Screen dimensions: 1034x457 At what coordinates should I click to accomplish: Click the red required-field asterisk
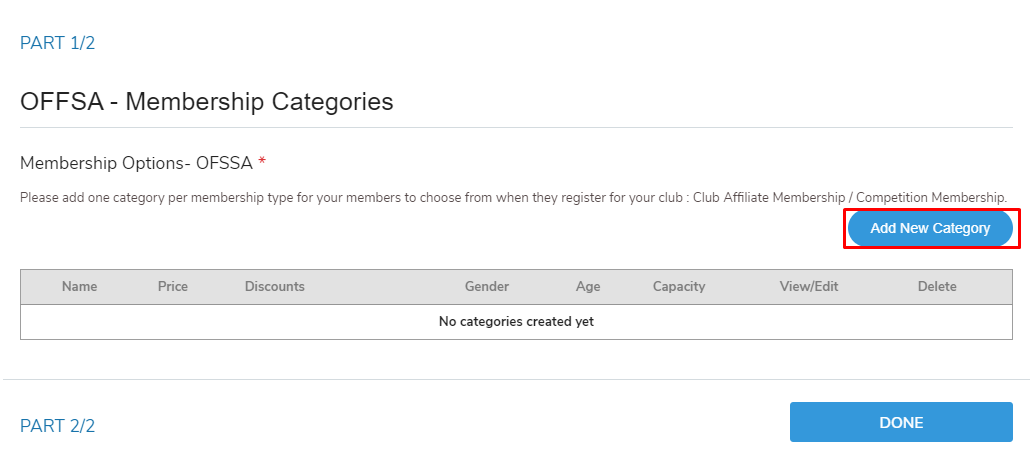(262, 162)
